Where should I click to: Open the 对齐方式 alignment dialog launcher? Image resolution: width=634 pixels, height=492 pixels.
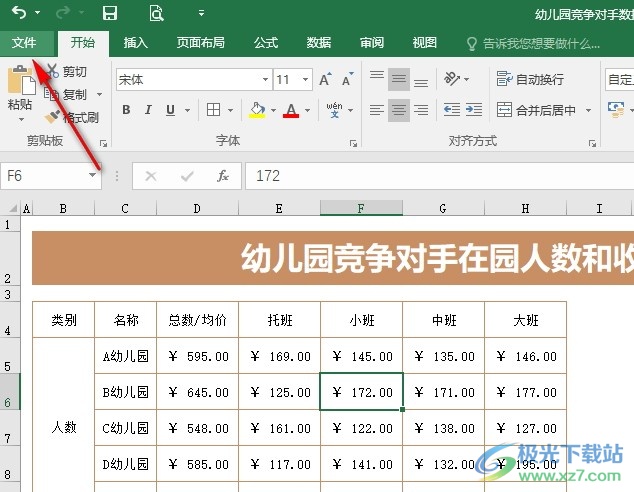(x=592, y=144)
